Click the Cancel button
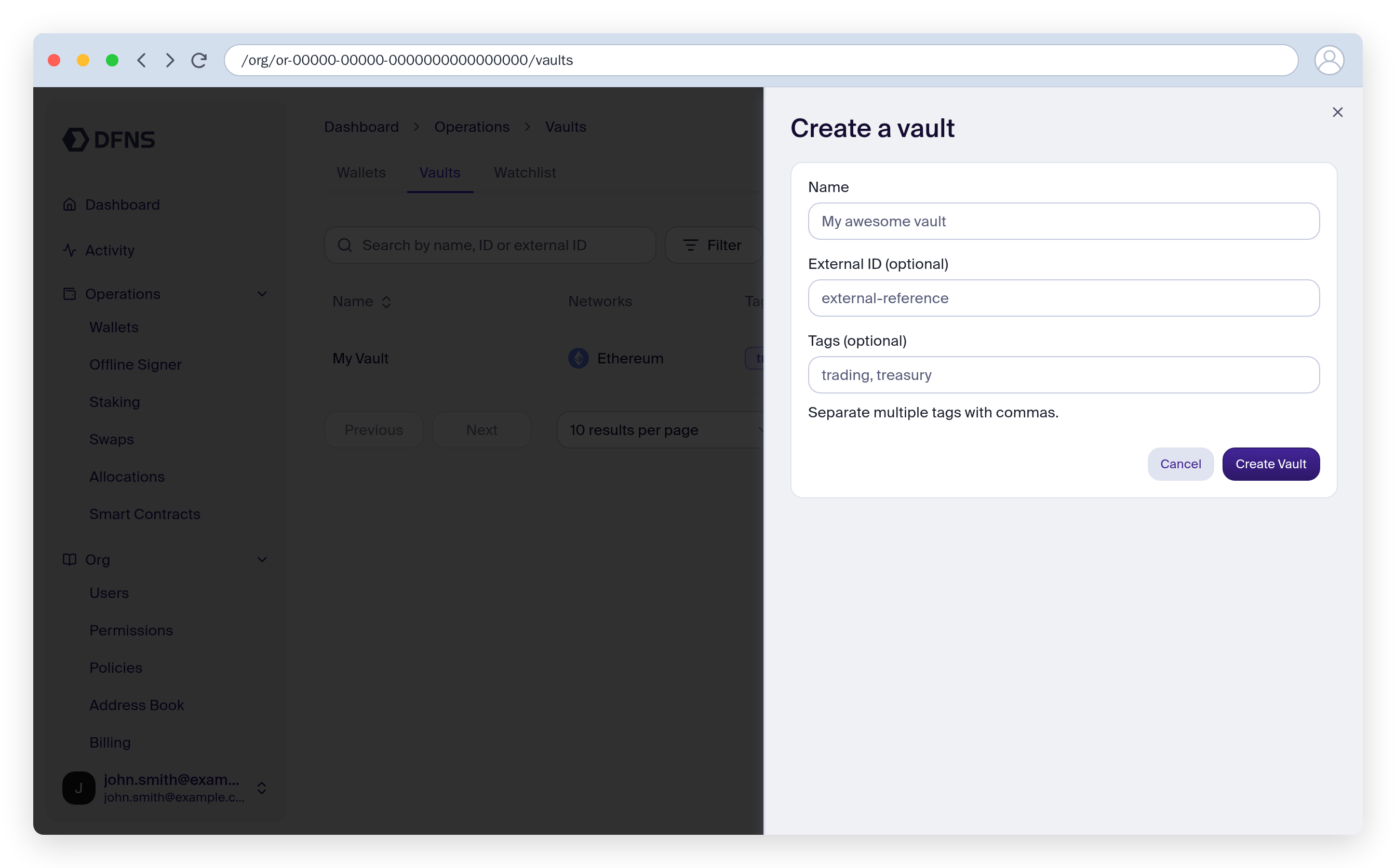 click(1179, 464)
